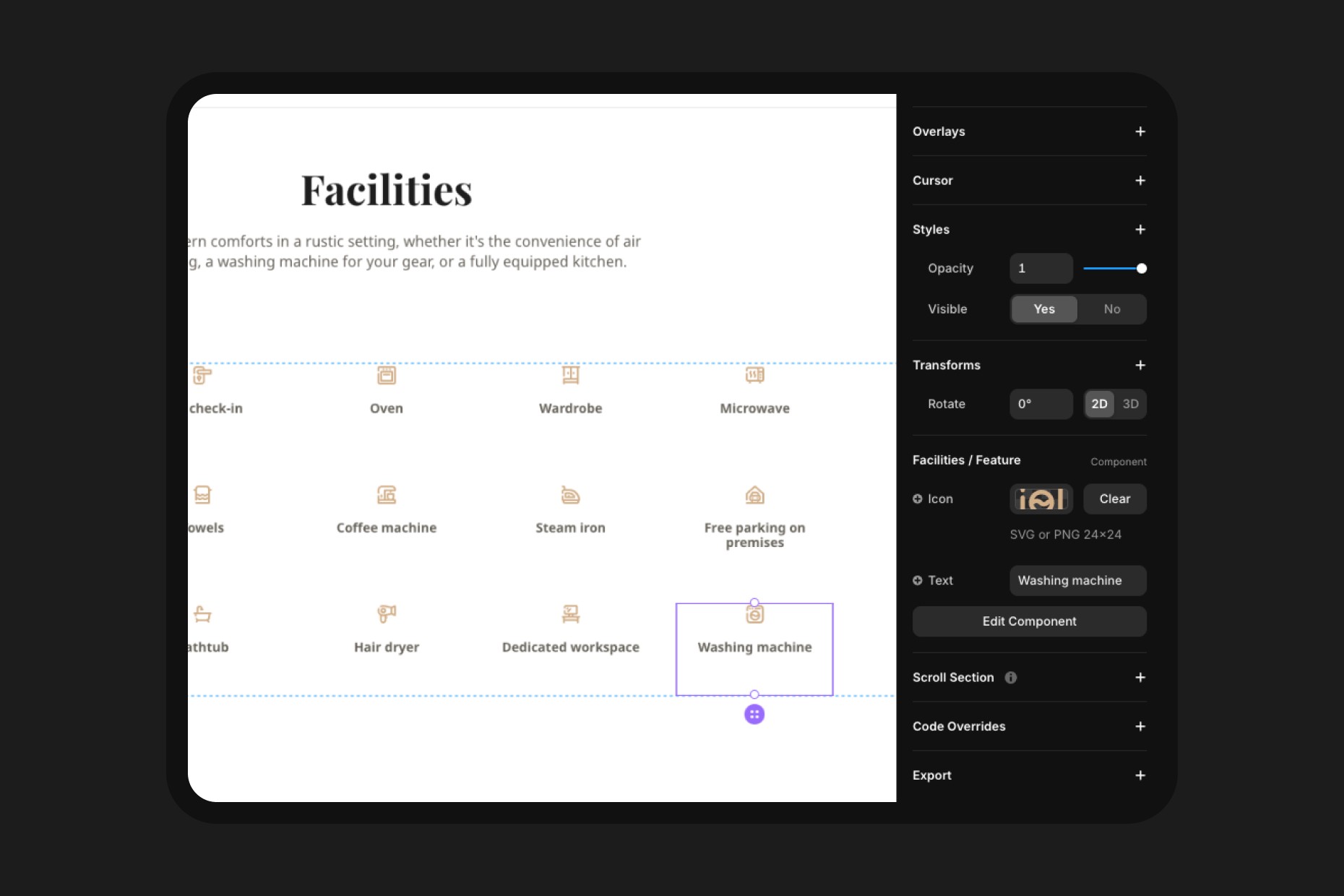The width and height of the screenshot is (1344, 896).
Task: Switch rotation mode to 3D
Action: [1130, 404]
